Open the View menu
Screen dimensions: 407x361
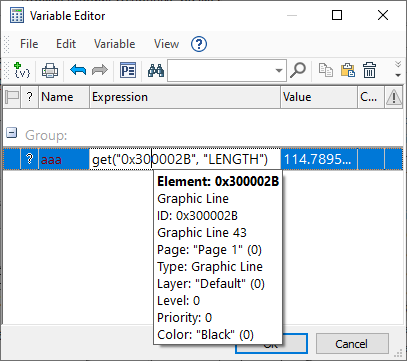[x=166, y=44]
